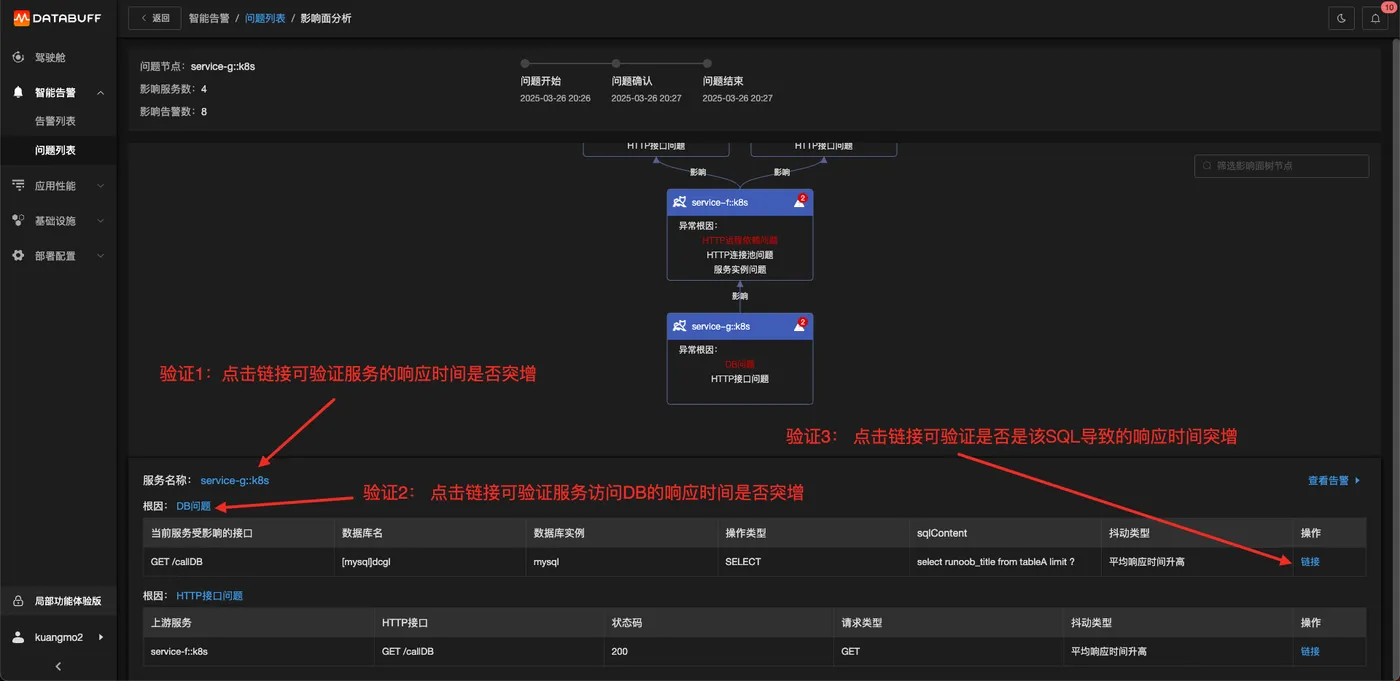Open 告警列表 submenu item
This screenshot has width=1400, height=681.
(55, 121)
